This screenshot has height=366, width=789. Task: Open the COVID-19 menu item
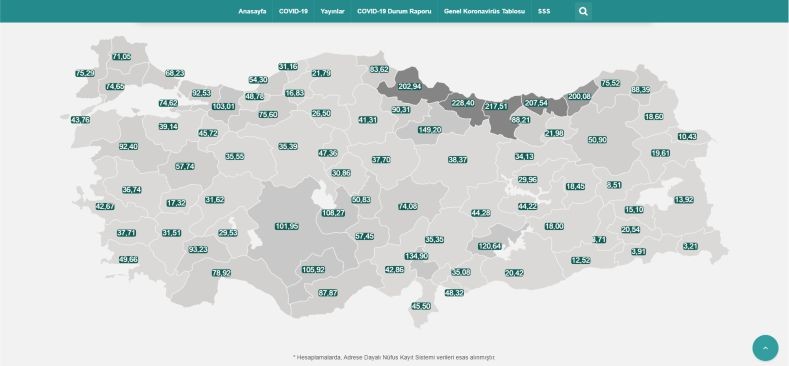[293, 11]
